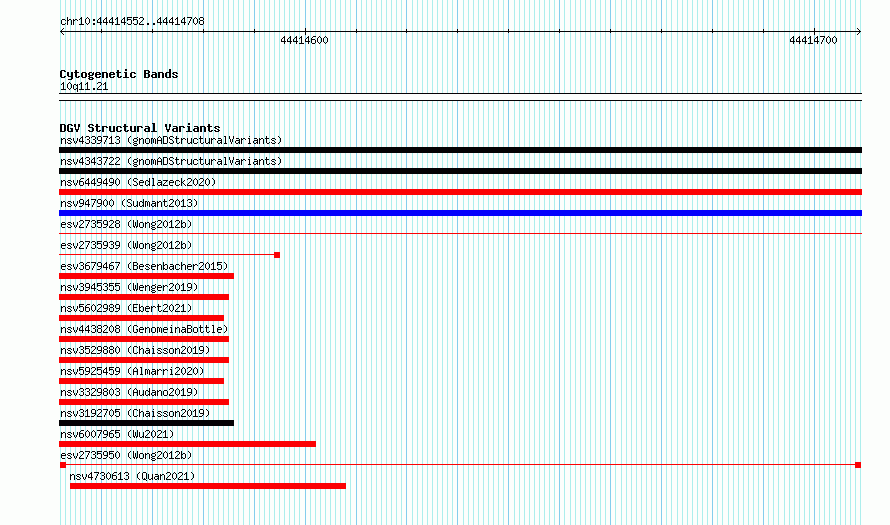Open variant nsv4730613 (Quan2021) label

click(x=132, y=476)
